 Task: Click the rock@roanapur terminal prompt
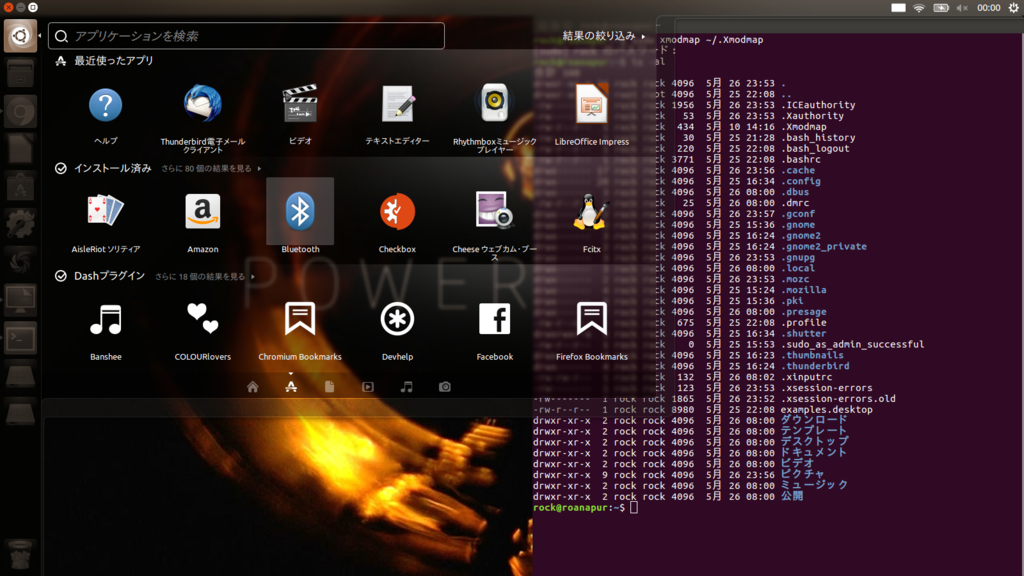[578, 507]
